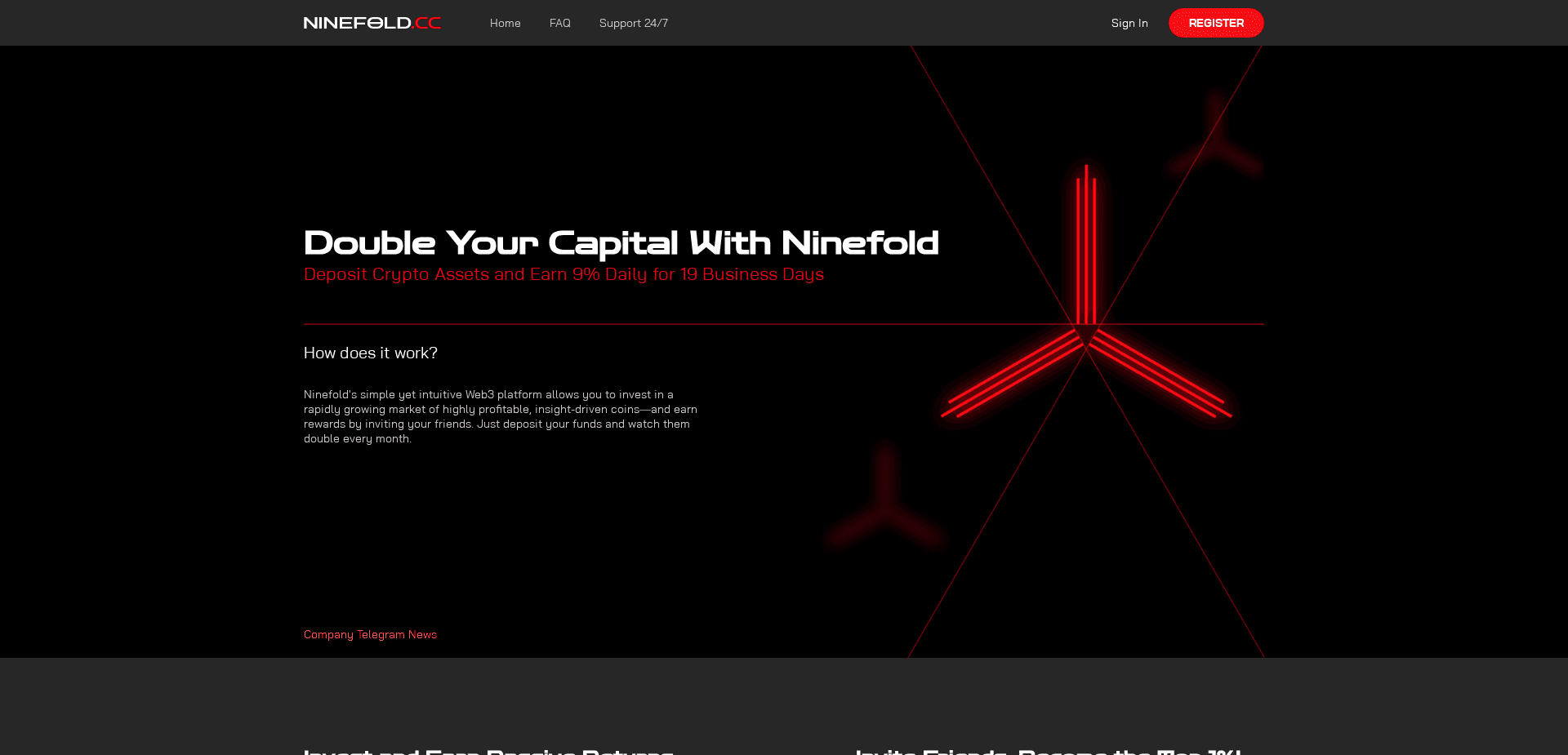Click the platform description paragraph text
The width and height of the screenshot is (1568, 755).
(500, 416)
